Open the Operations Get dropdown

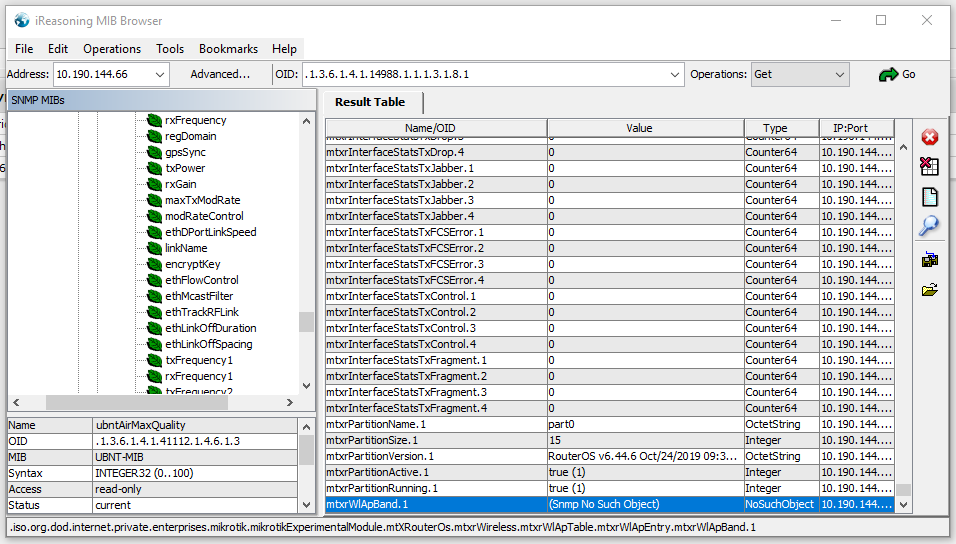840,74
